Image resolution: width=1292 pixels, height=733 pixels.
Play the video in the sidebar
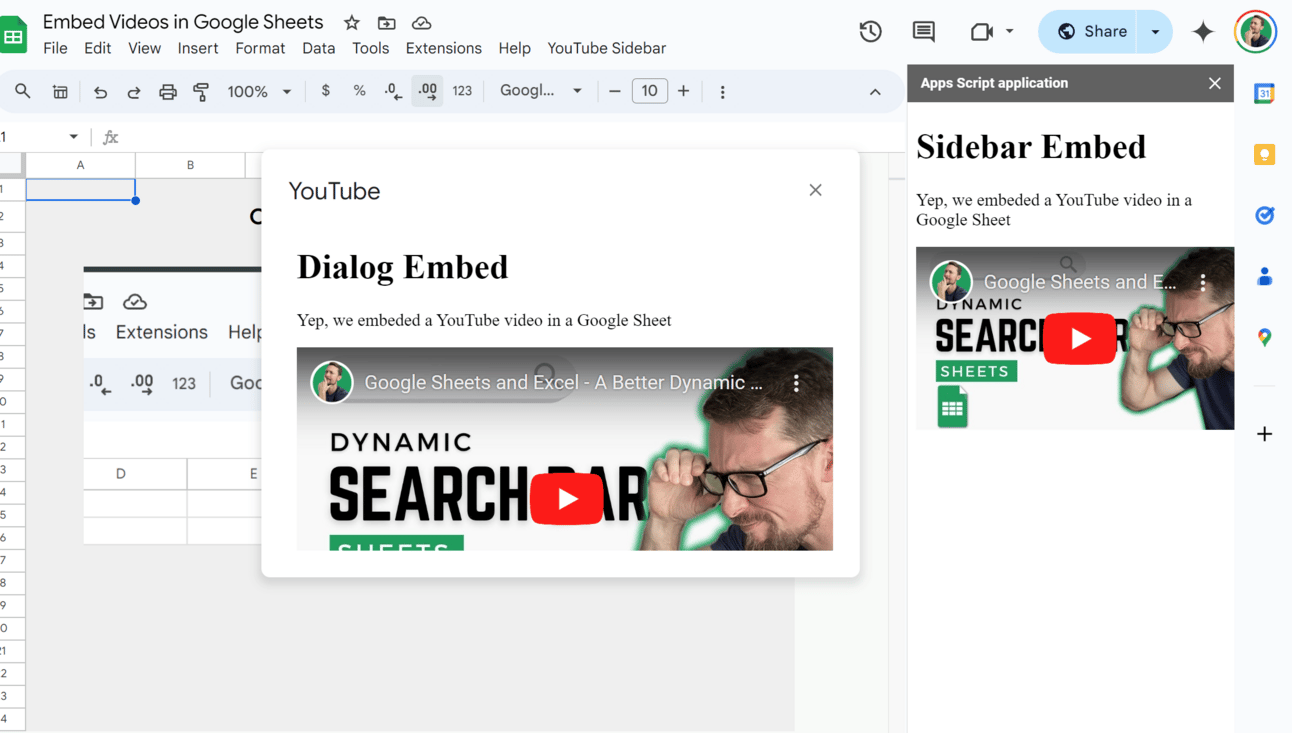coord(1080,339)
